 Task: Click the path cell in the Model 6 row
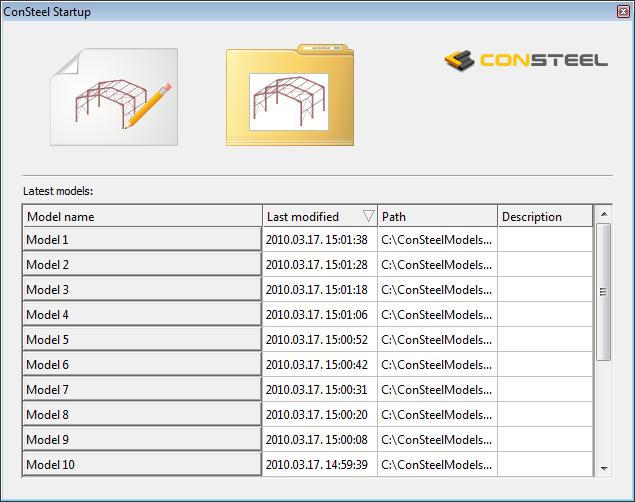437,364
